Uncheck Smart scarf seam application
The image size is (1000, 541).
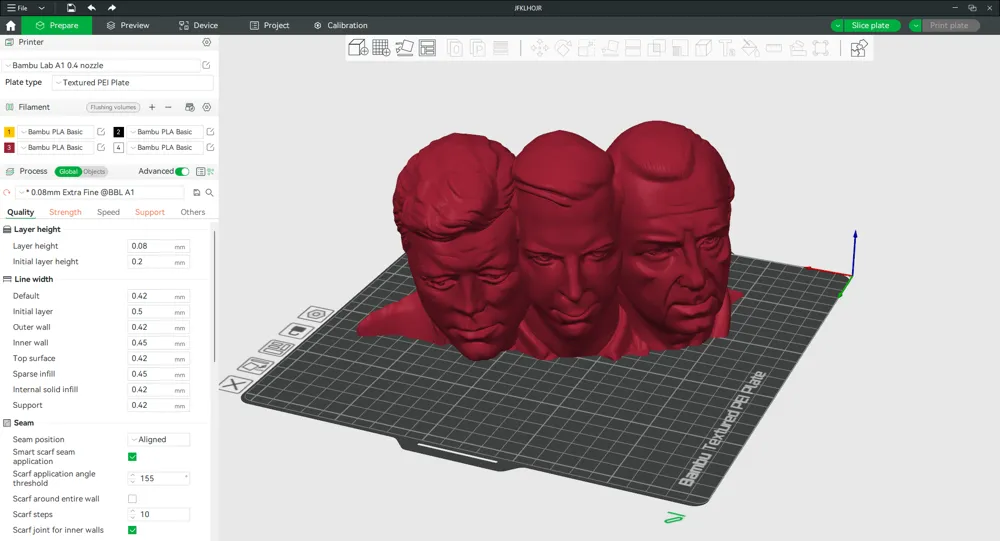(x=132, y=457)
